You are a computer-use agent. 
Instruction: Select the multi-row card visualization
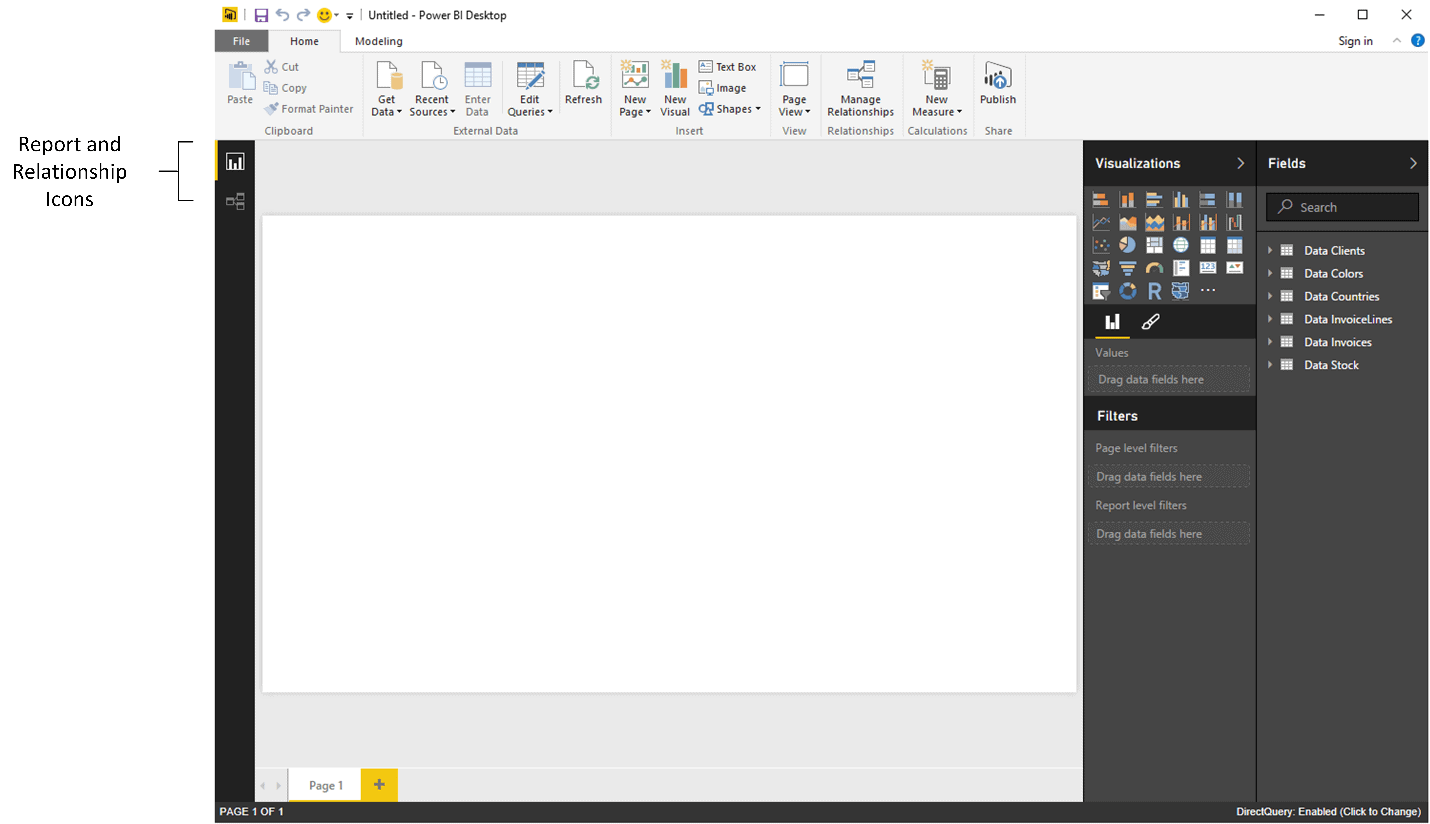[1181, 268]
